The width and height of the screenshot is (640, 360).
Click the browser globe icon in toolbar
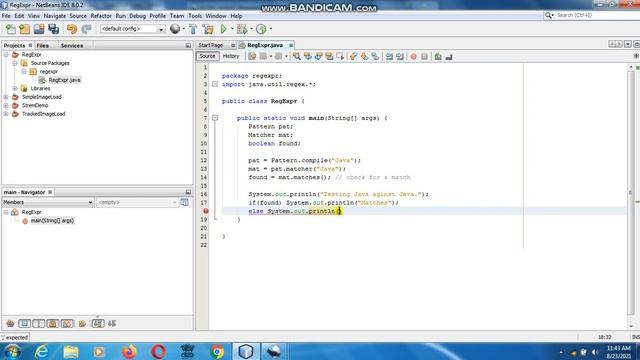(175, 29)
